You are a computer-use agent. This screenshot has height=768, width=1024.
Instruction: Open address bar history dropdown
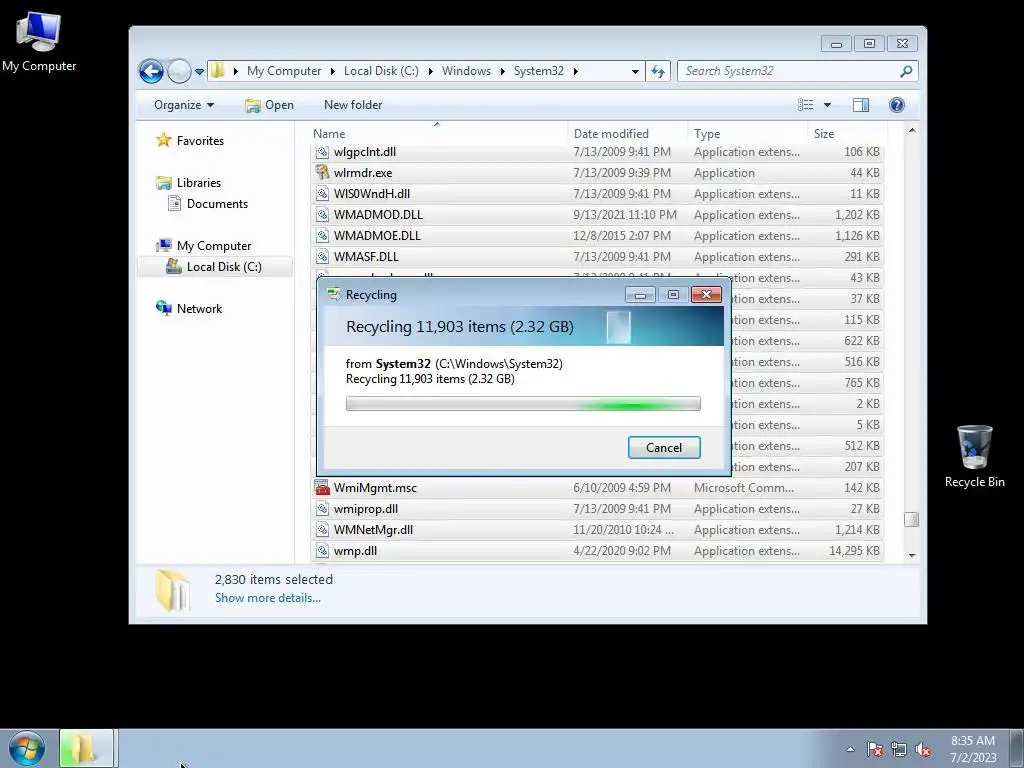click(x=635, y=71)
